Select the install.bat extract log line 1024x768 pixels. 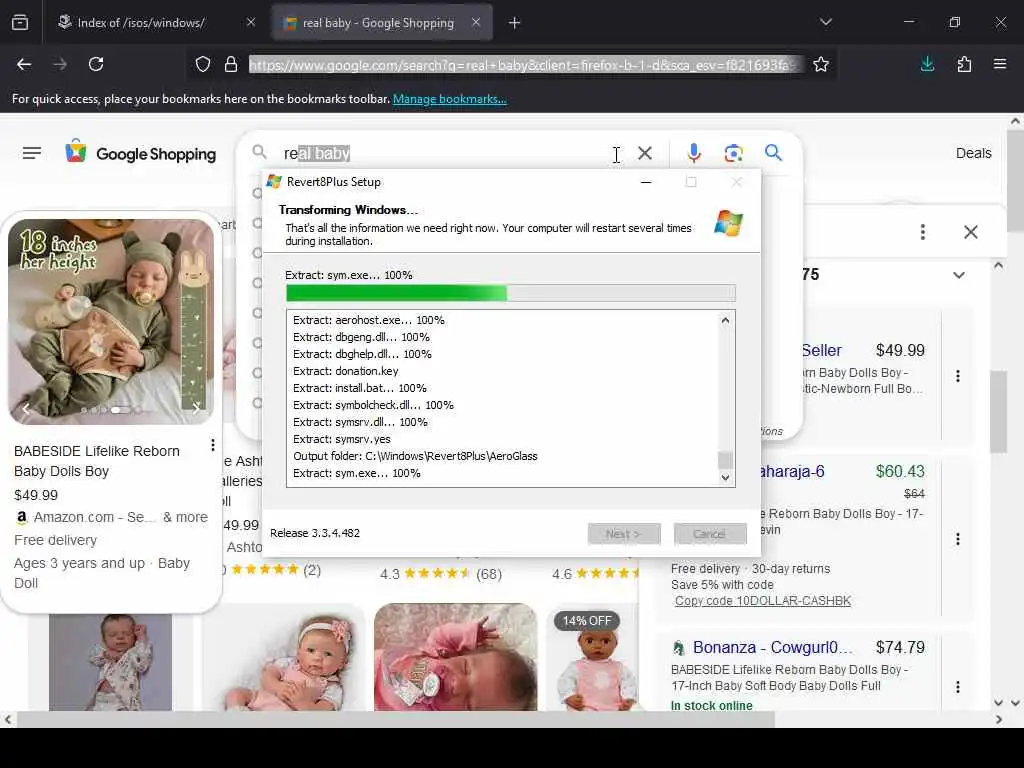360,388
